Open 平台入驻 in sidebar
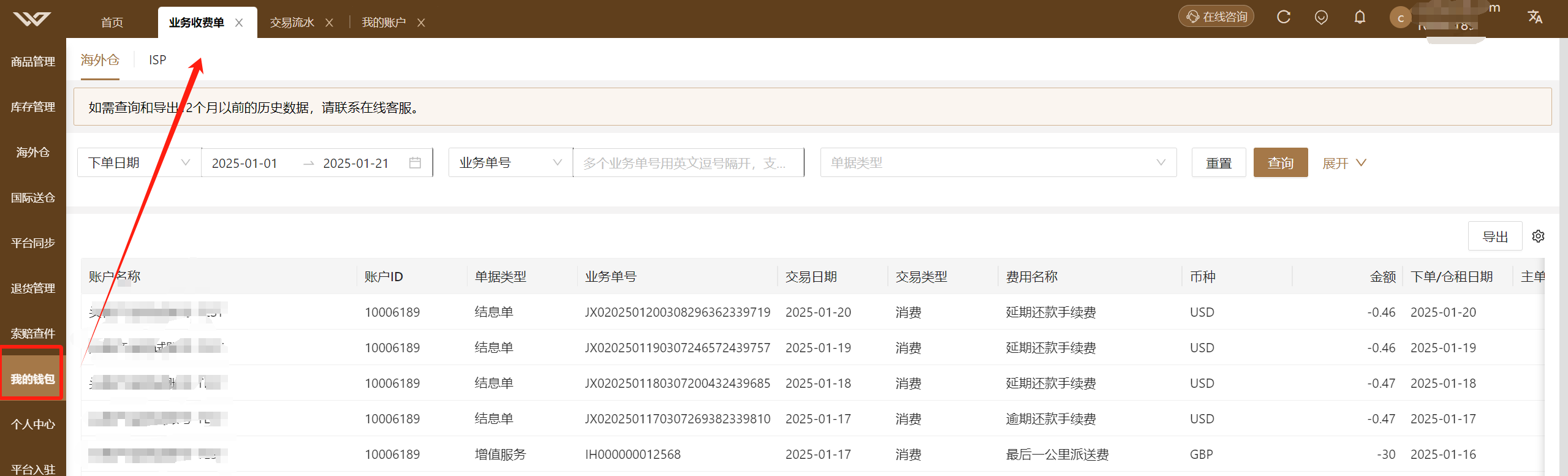The height and width of the screenshot is (476, 1568). click(33, 469)
